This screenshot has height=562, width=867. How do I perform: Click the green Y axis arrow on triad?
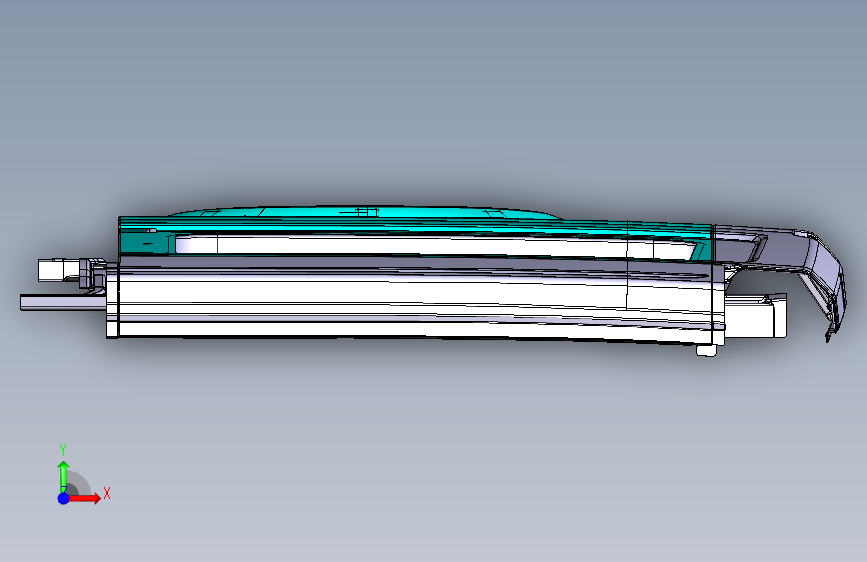(x=64, y=476)
